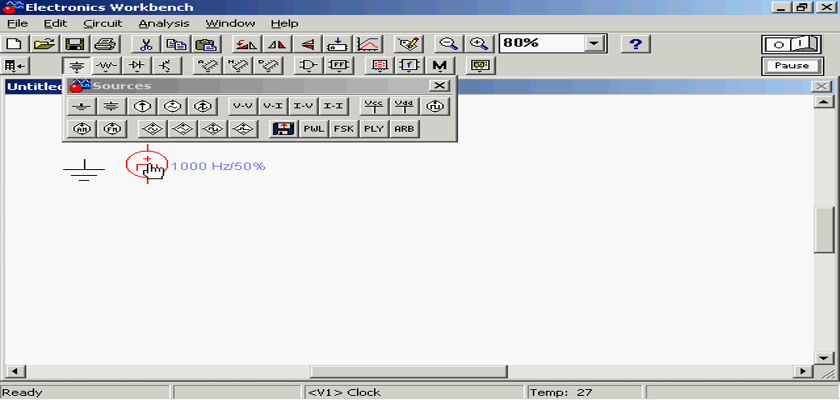
Task: Toggle the Sources parts bin button
Action: pos(77,66)
